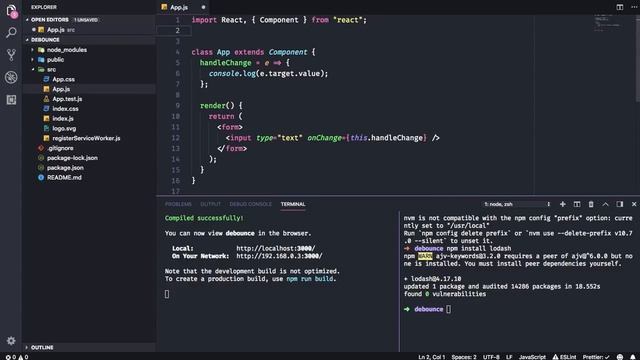
Task: Move panel to the side
Action: [620, 204]
